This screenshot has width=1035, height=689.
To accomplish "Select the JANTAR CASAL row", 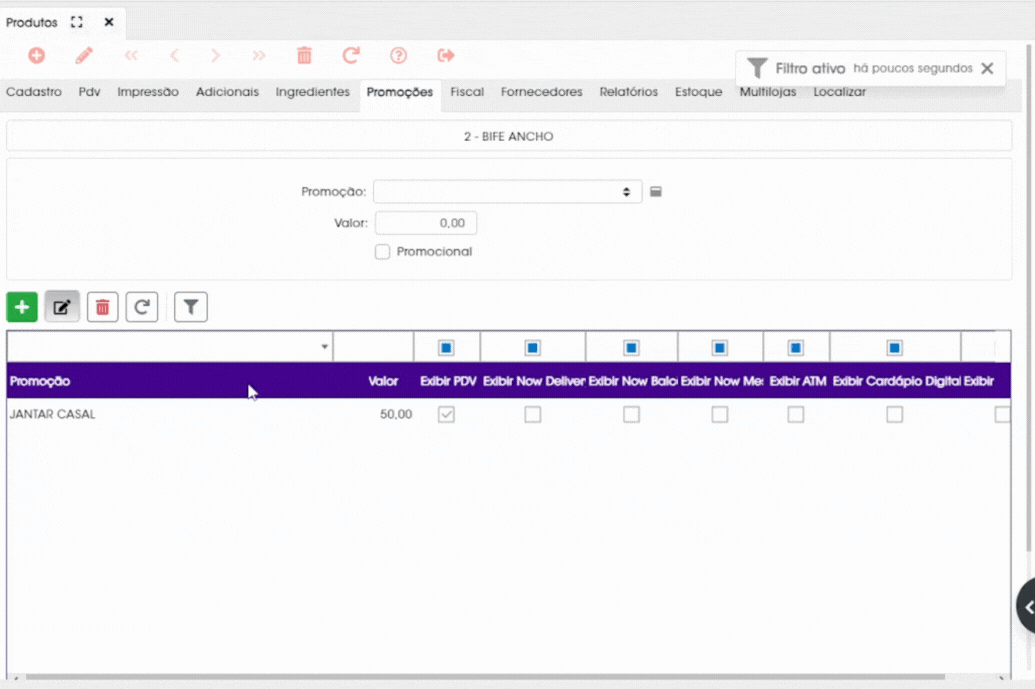I will click(508, 414).
